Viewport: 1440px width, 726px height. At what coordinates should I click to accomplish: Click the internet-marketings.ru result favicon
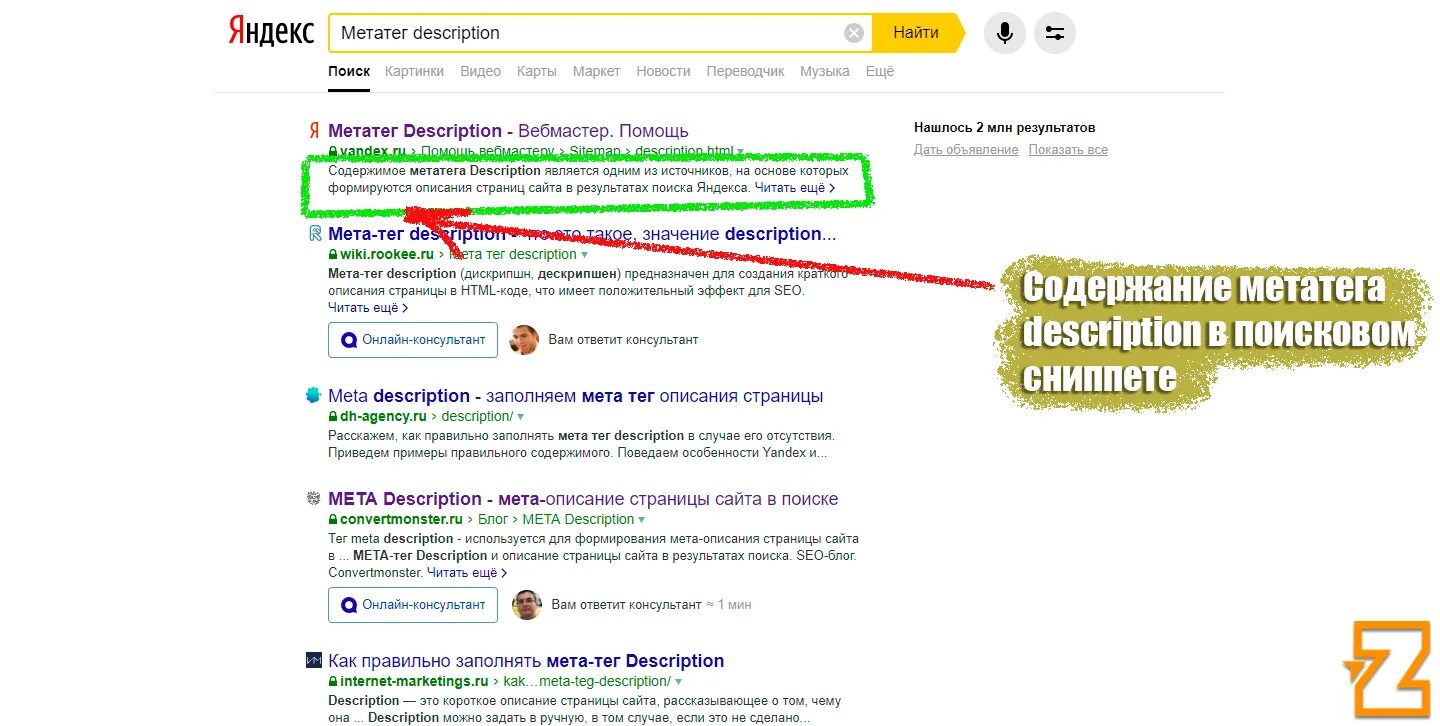point(313,660)
